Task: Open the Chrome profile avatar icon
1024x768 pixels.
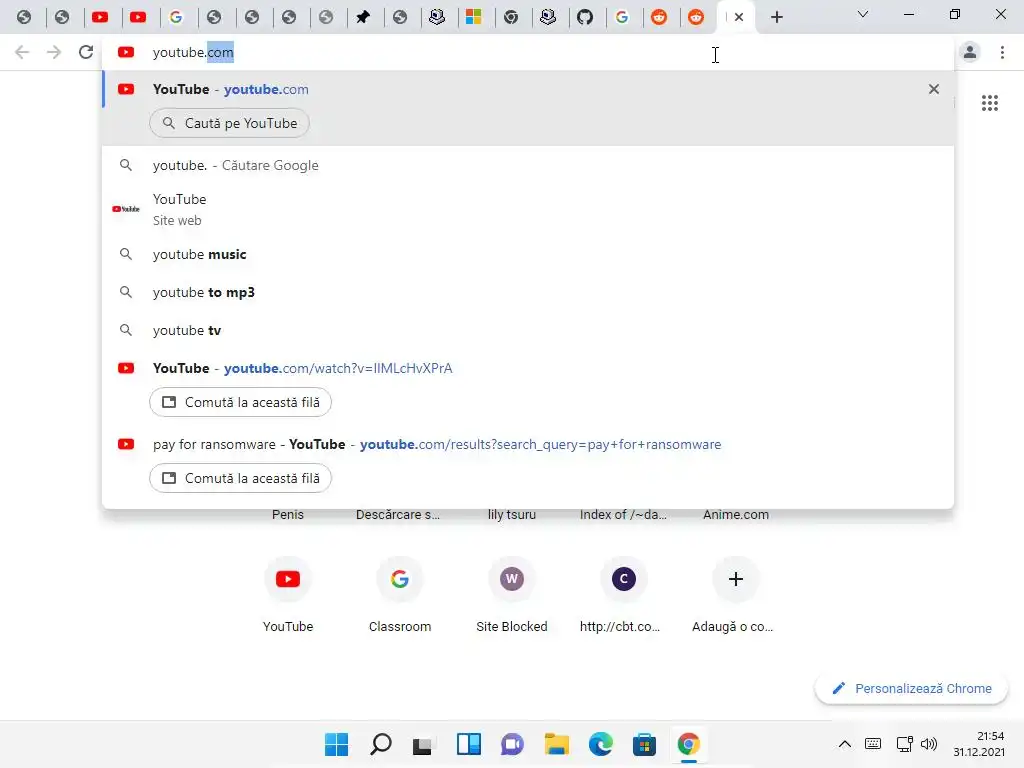Action: point(970,52)
